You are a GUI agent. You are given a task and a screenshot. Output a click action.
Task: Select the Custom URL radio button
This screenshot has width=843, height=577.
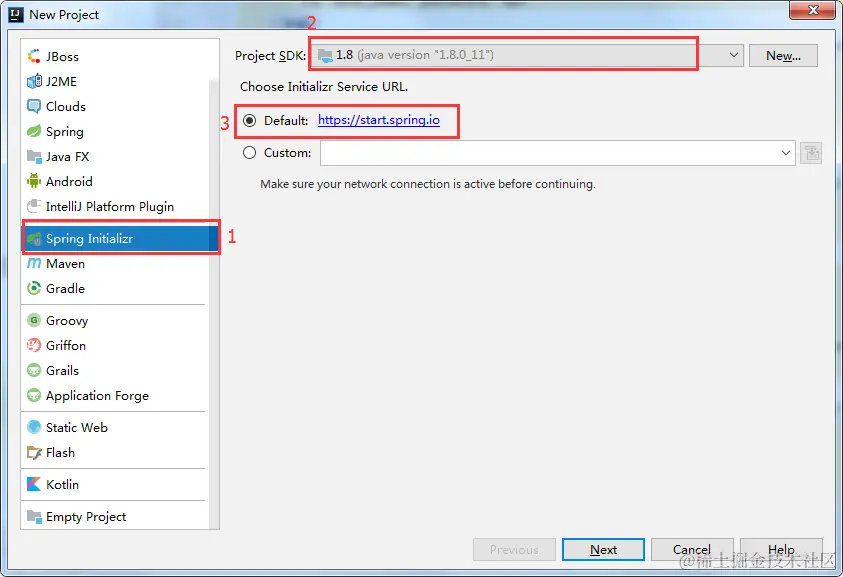[x=249, y=153]
